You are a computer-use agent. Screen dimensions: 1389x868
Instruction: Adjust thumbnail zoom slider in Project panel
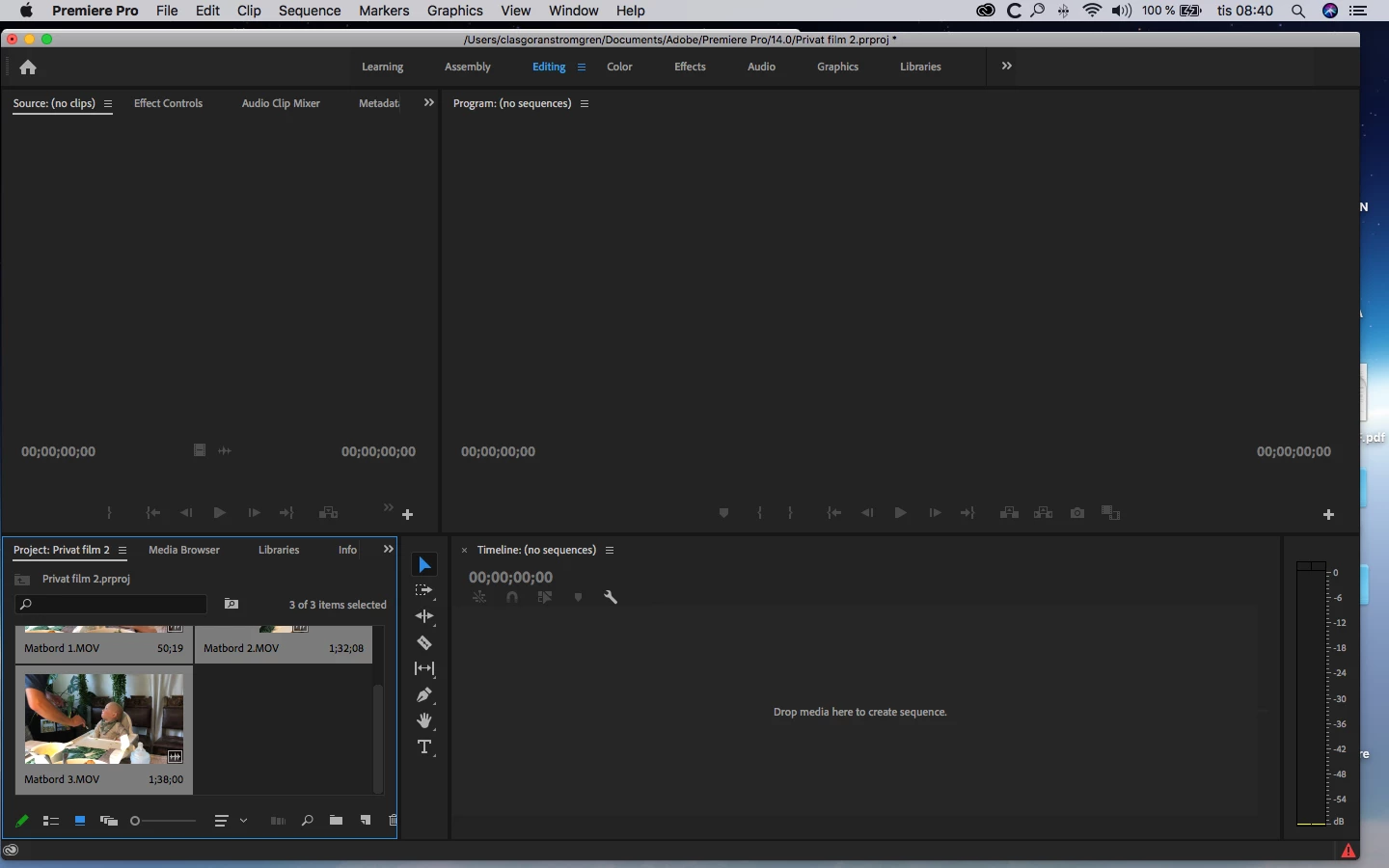point(163,821)
